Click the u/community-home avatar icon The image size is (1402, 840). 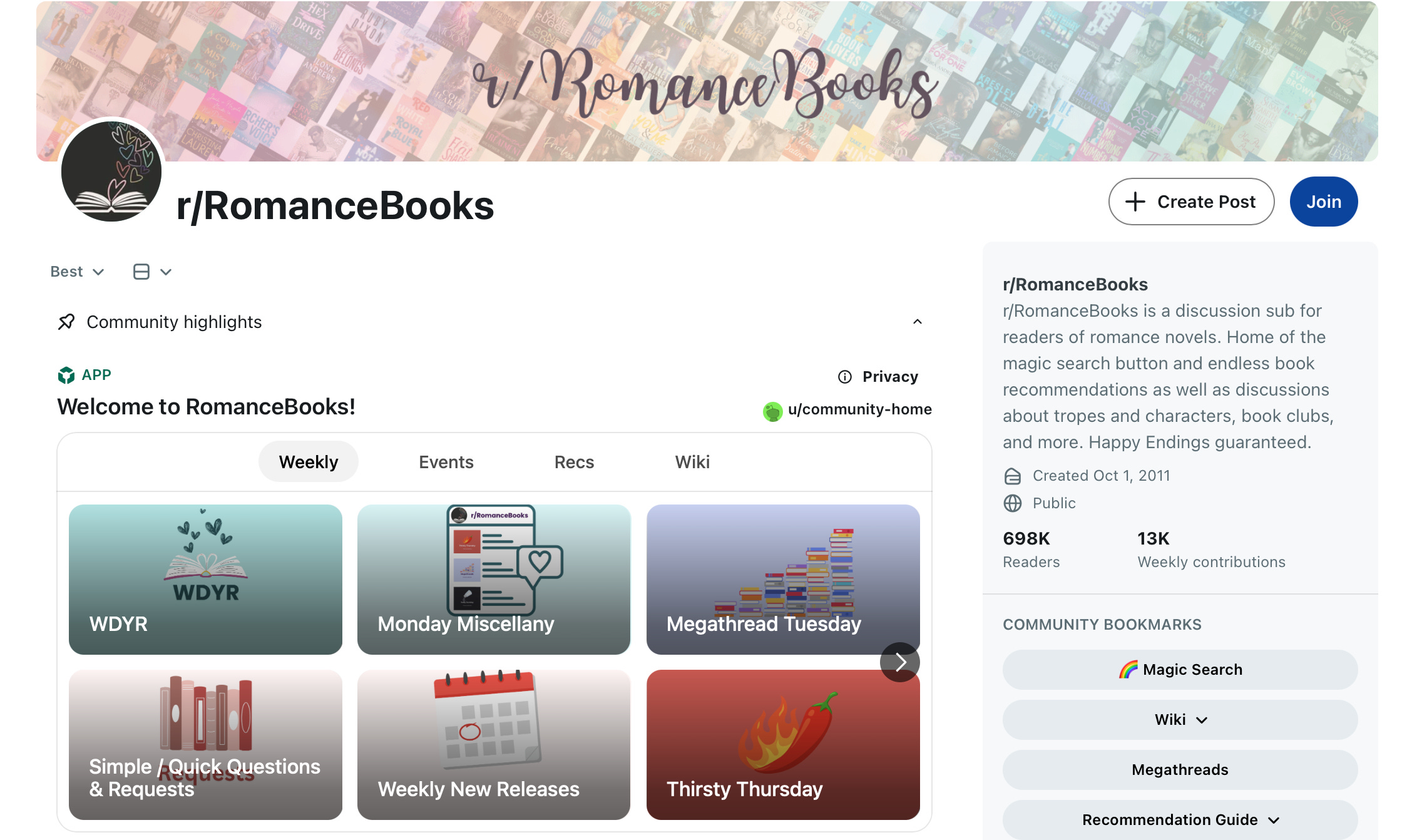[772, 411]
